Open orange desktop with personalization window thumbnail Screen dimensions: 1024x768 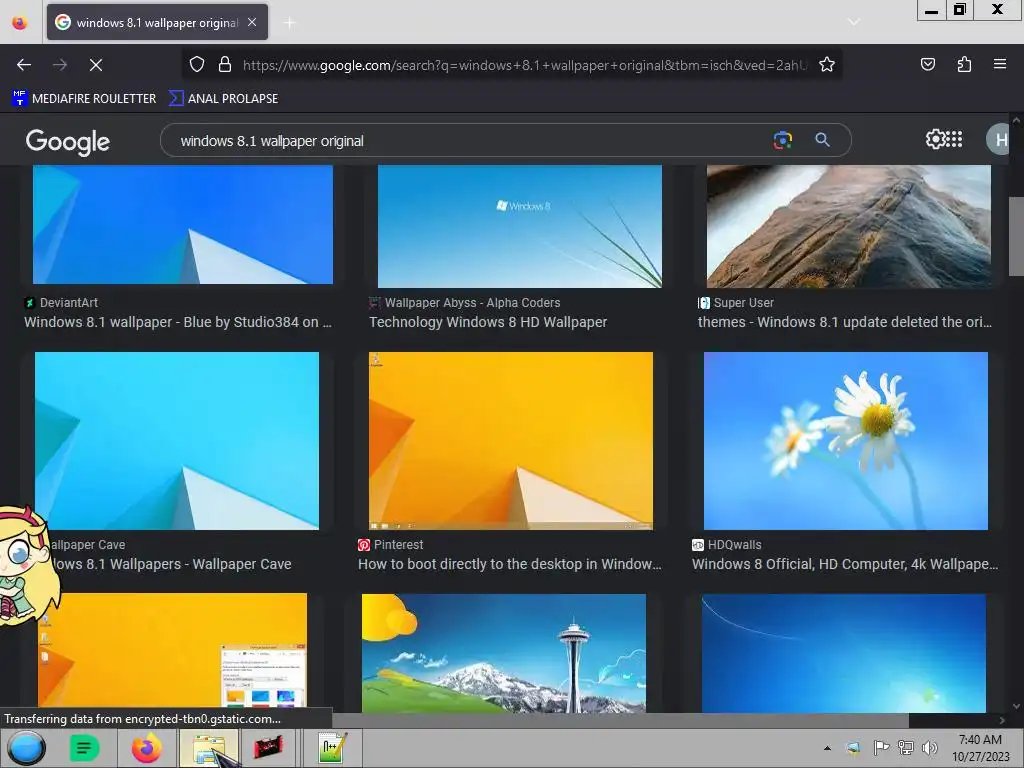click(172, 650)
